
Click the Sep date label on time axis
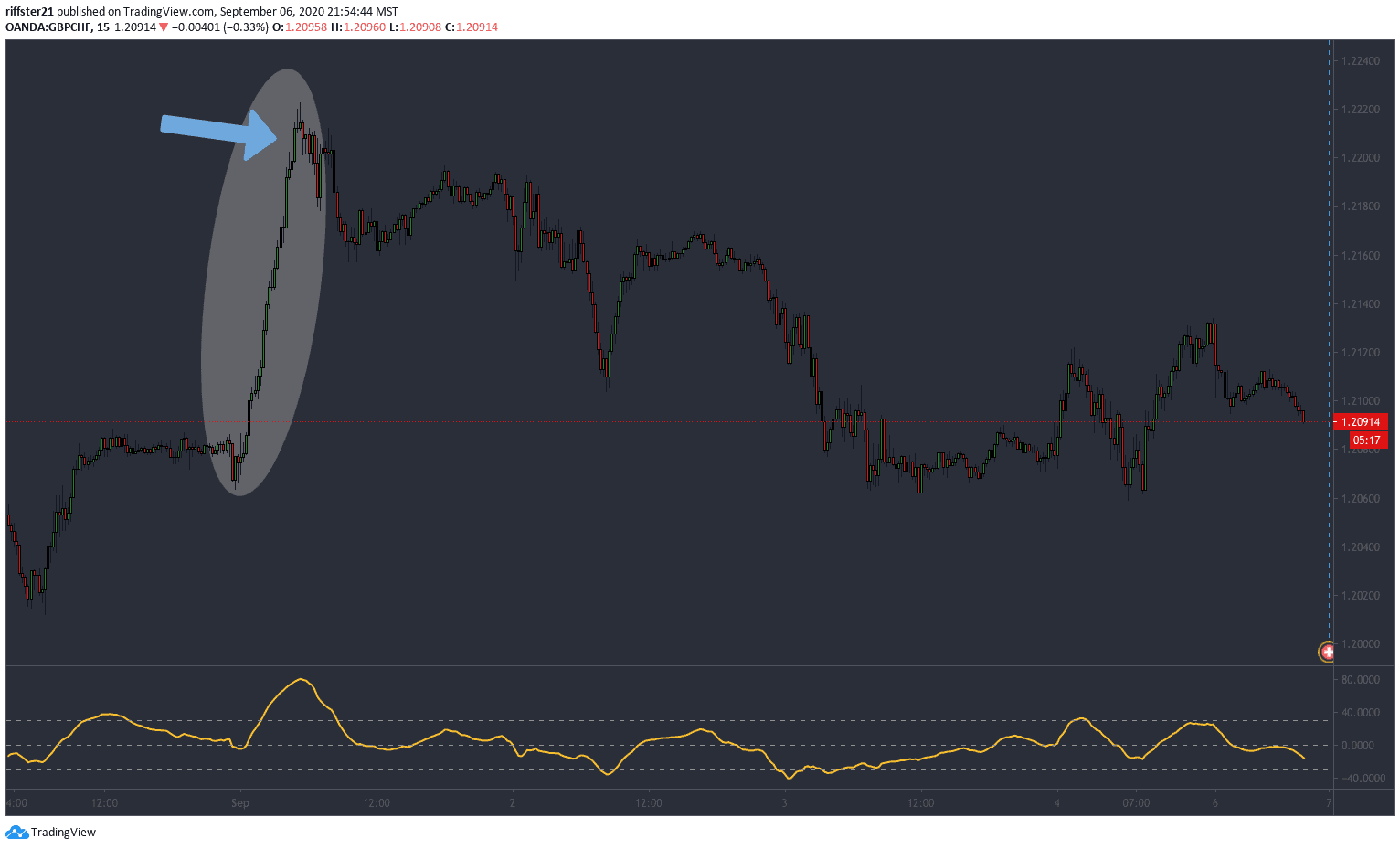tap(240, 803)
